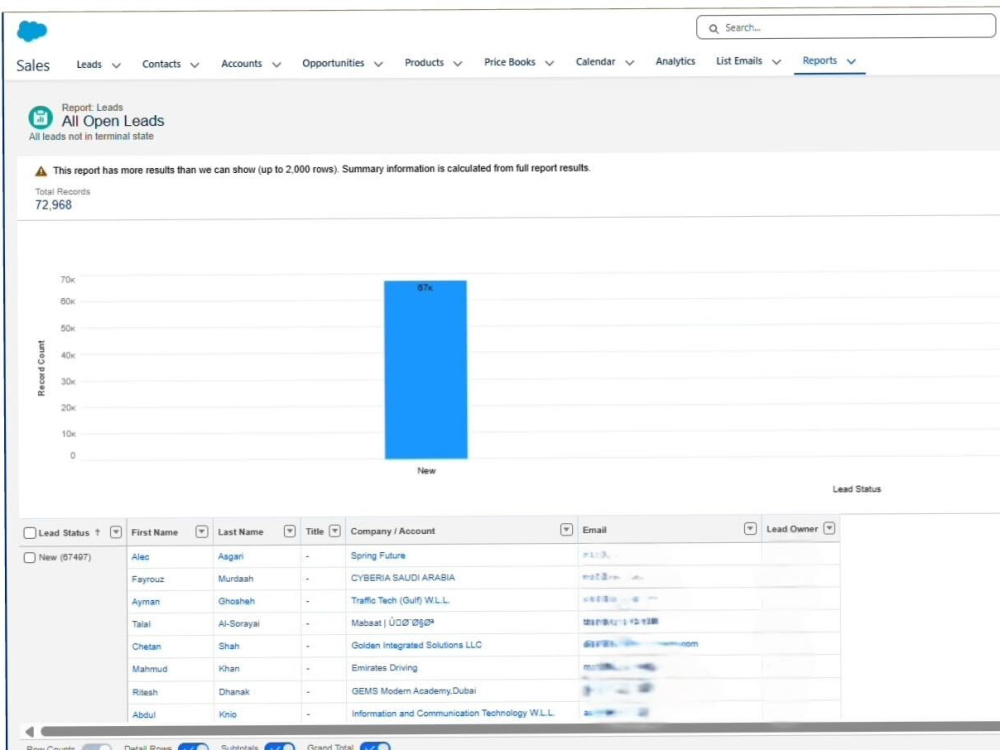Viewport: 1000px width, 750px height.
Task: Click the horizontal scrollbar thumb
Action: click(x=520, y=730)
